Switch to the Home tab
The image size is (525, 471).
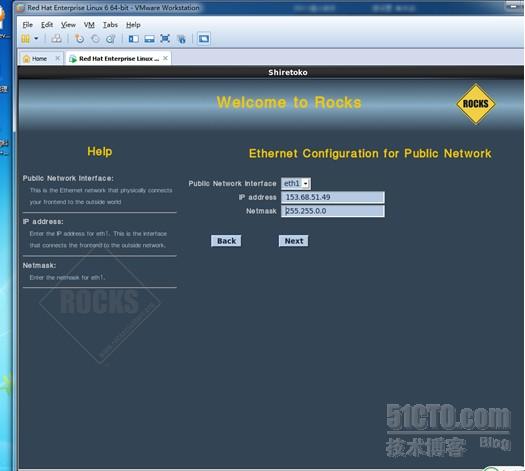39,59
